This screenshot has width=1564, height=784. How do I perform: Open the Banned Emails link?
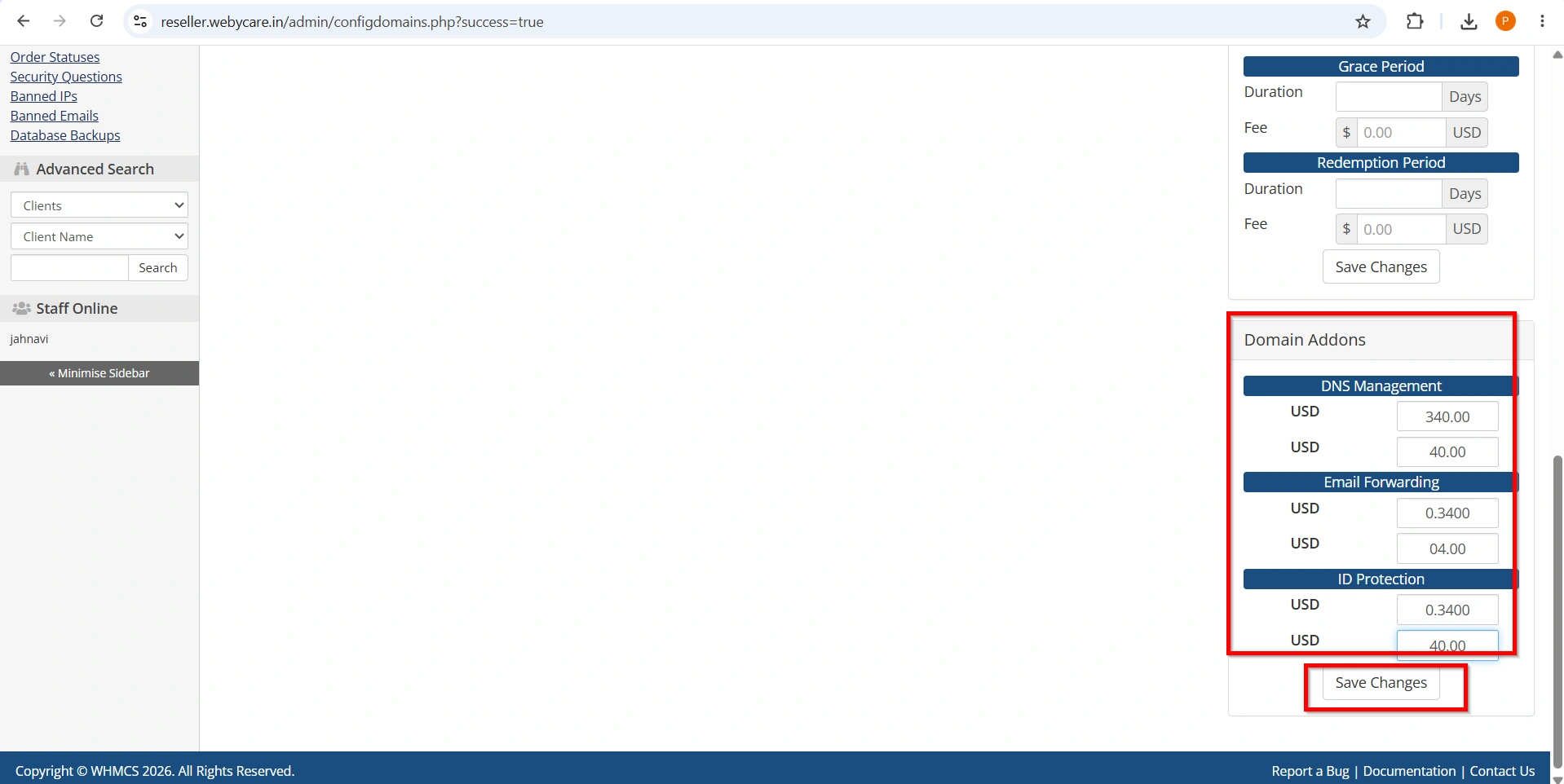tap(54, 116)
